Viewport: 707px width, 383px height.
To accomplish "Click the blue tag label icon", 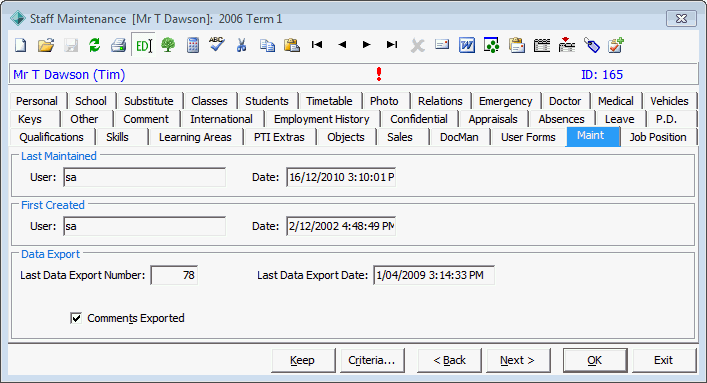I will 592,45.
